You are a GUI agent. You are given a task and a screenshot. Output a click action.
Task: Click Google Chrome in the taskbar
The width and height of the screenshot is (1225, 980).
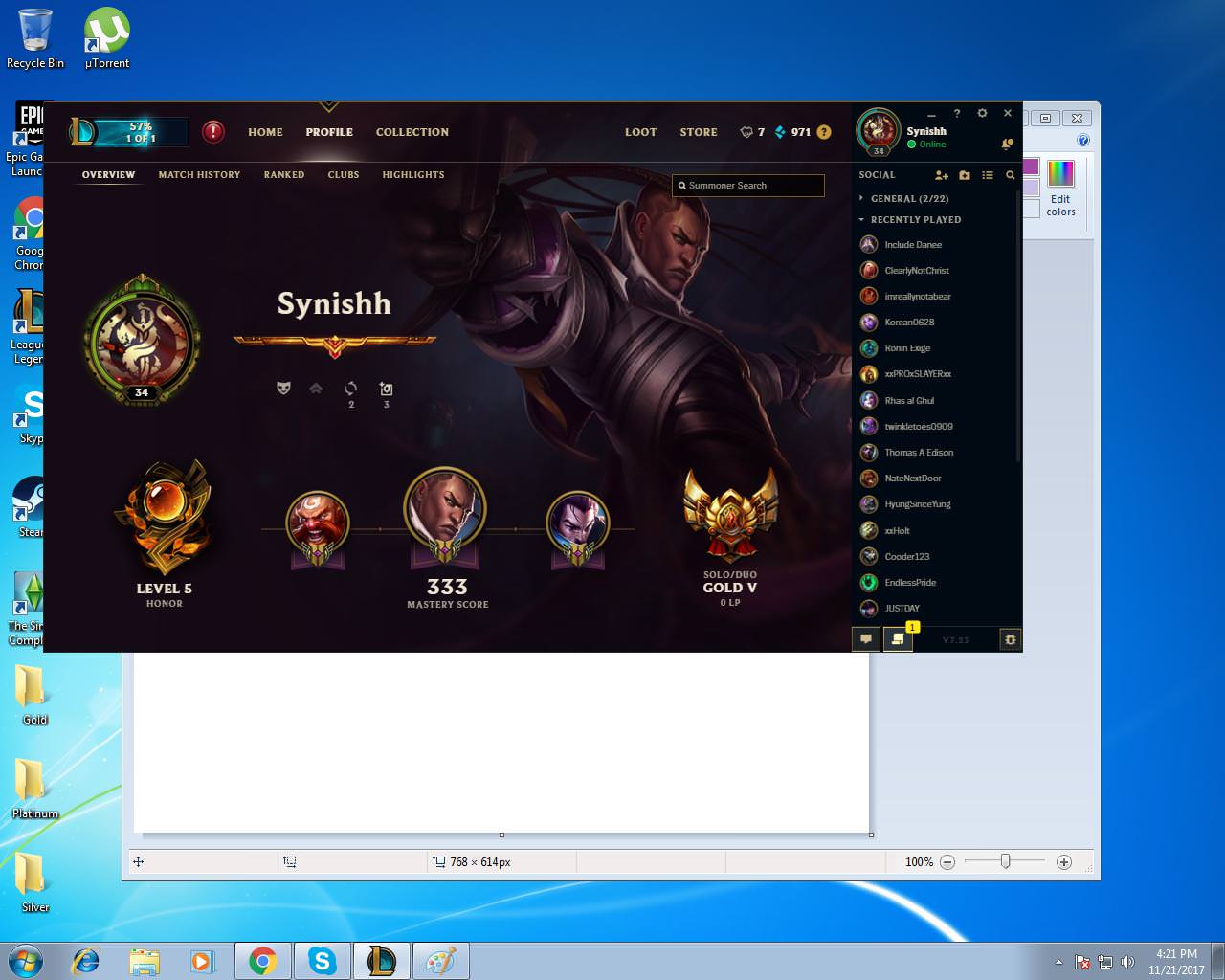(263, 961)
